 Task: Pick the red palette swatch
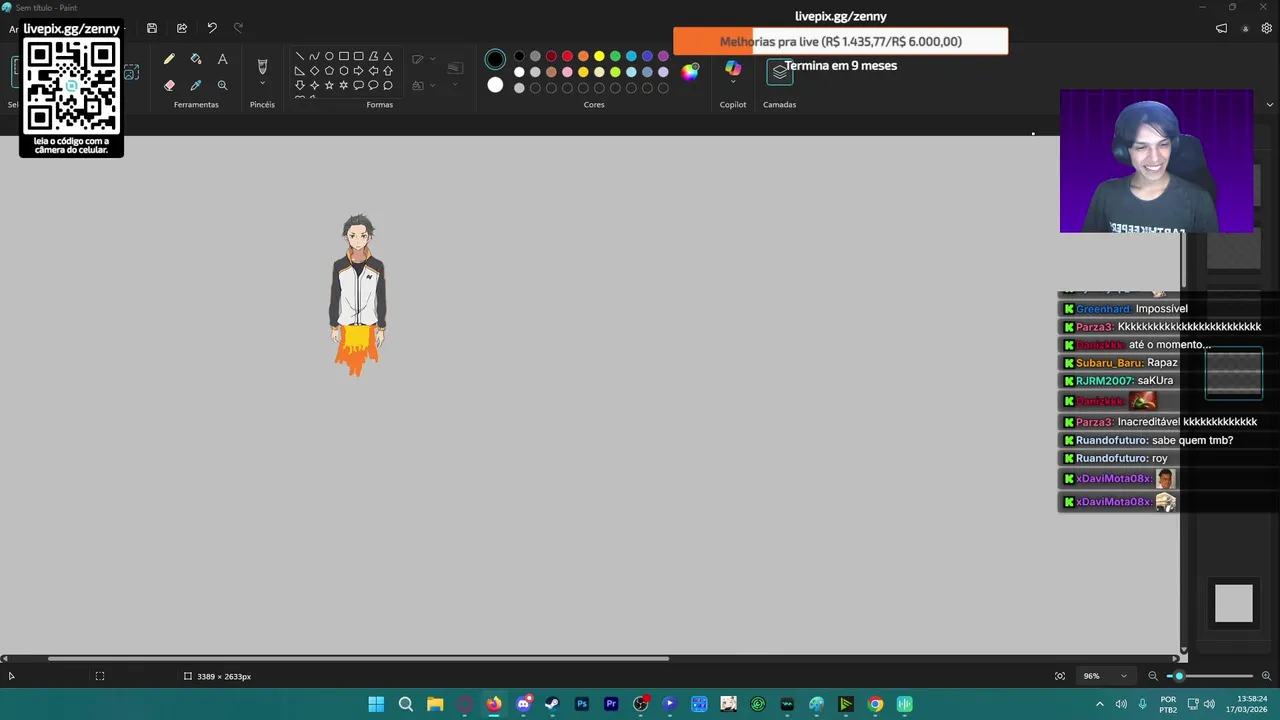pyautogui.click(x=567, y=56)
